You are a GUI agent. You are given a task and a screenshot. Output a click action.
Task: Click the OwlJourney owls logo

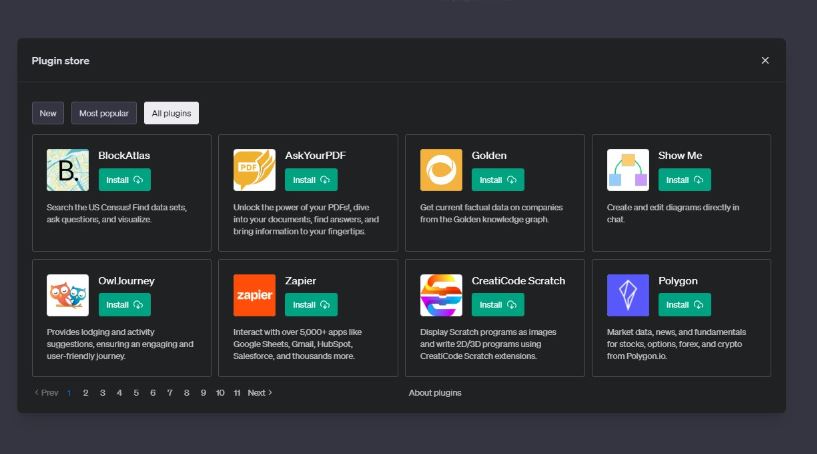point(68,295)
